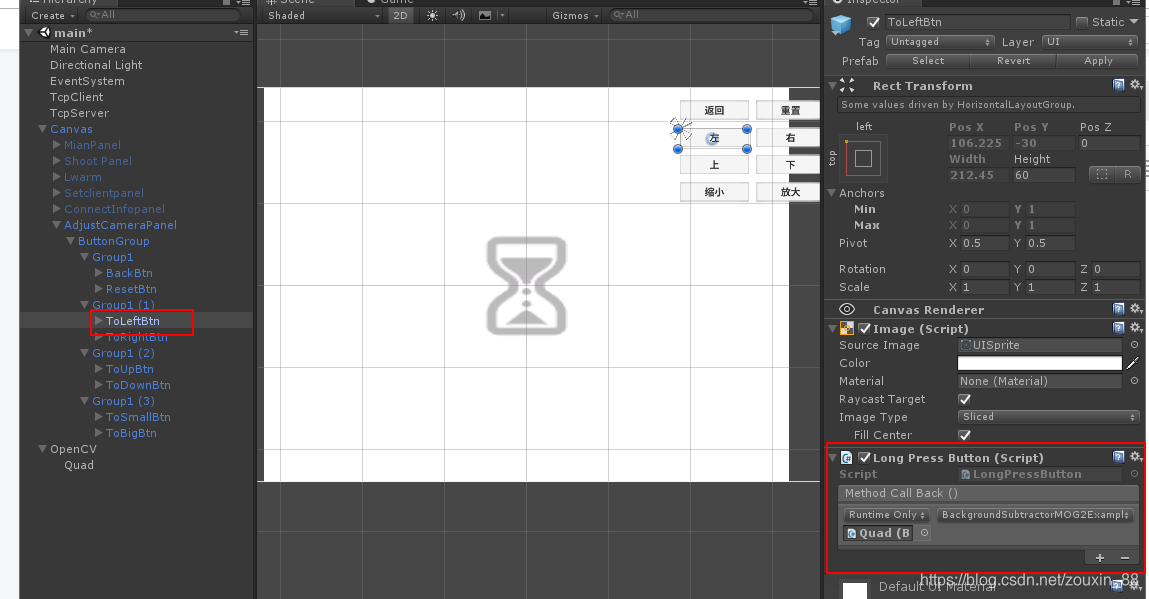Select Directional Light in hierarchy

[96, 65]
